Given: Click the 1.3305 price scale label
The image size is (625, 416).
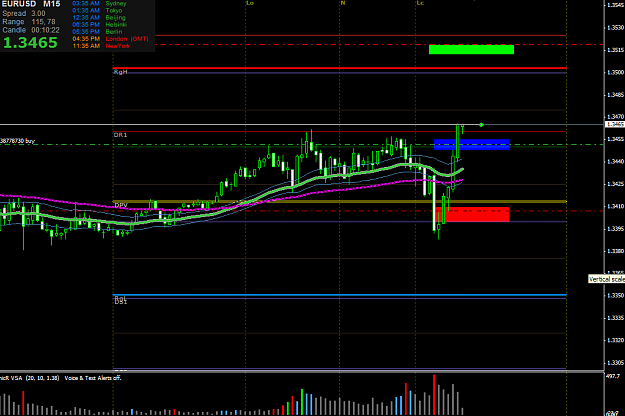Looking at the screenshot, I should tap(616, 363).
